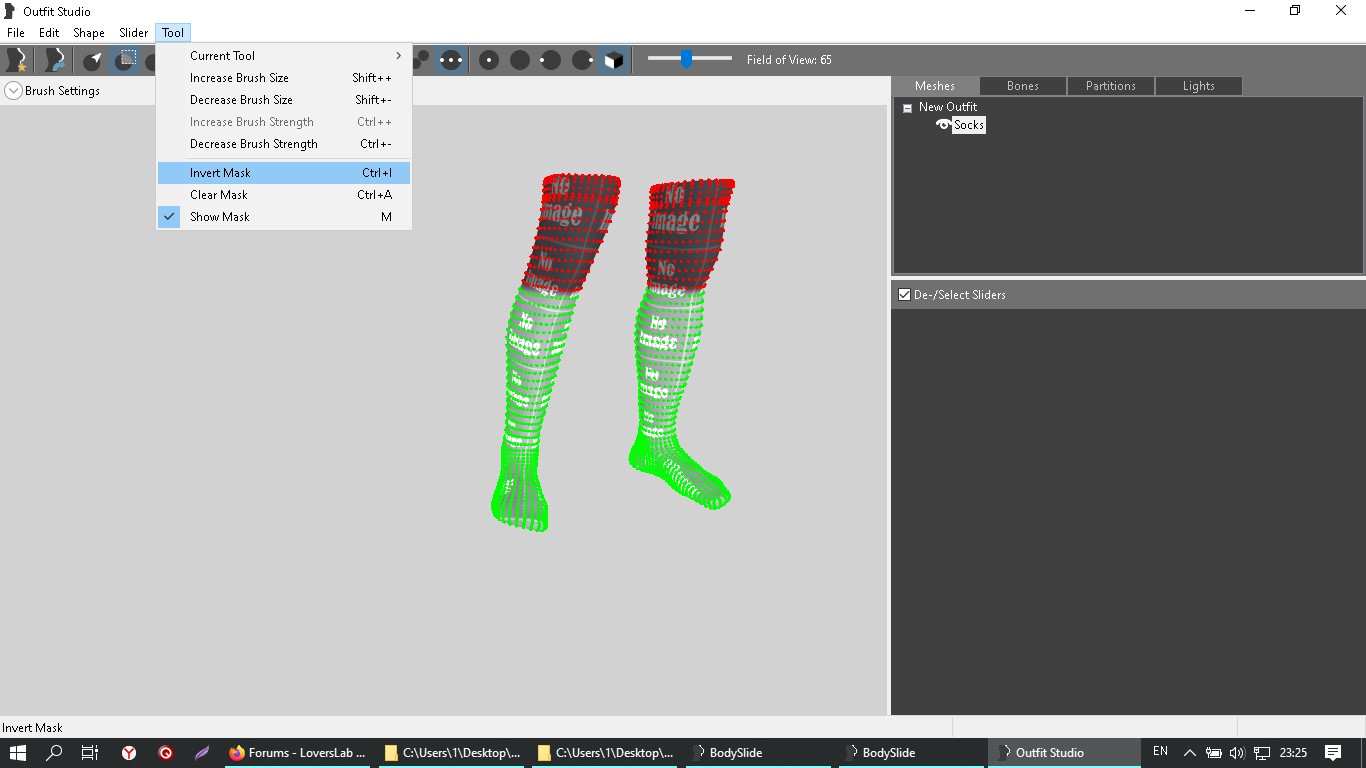Choose Decrease Brush Size menu item

pos(284,100)
